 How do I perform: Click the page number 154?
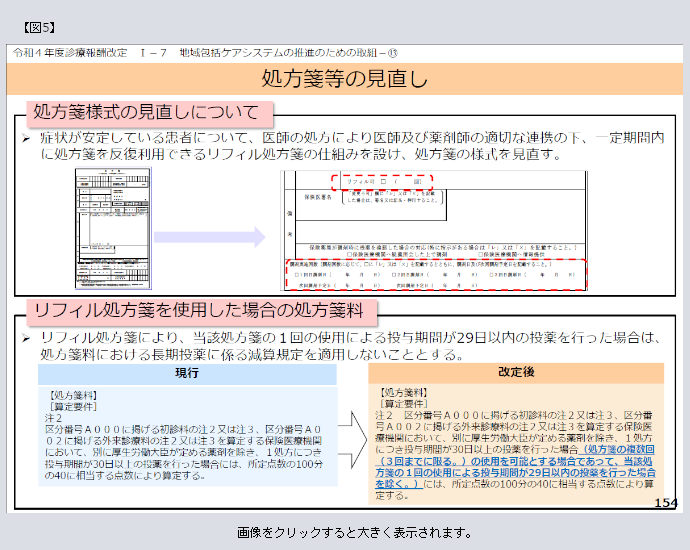pos(666,502)
